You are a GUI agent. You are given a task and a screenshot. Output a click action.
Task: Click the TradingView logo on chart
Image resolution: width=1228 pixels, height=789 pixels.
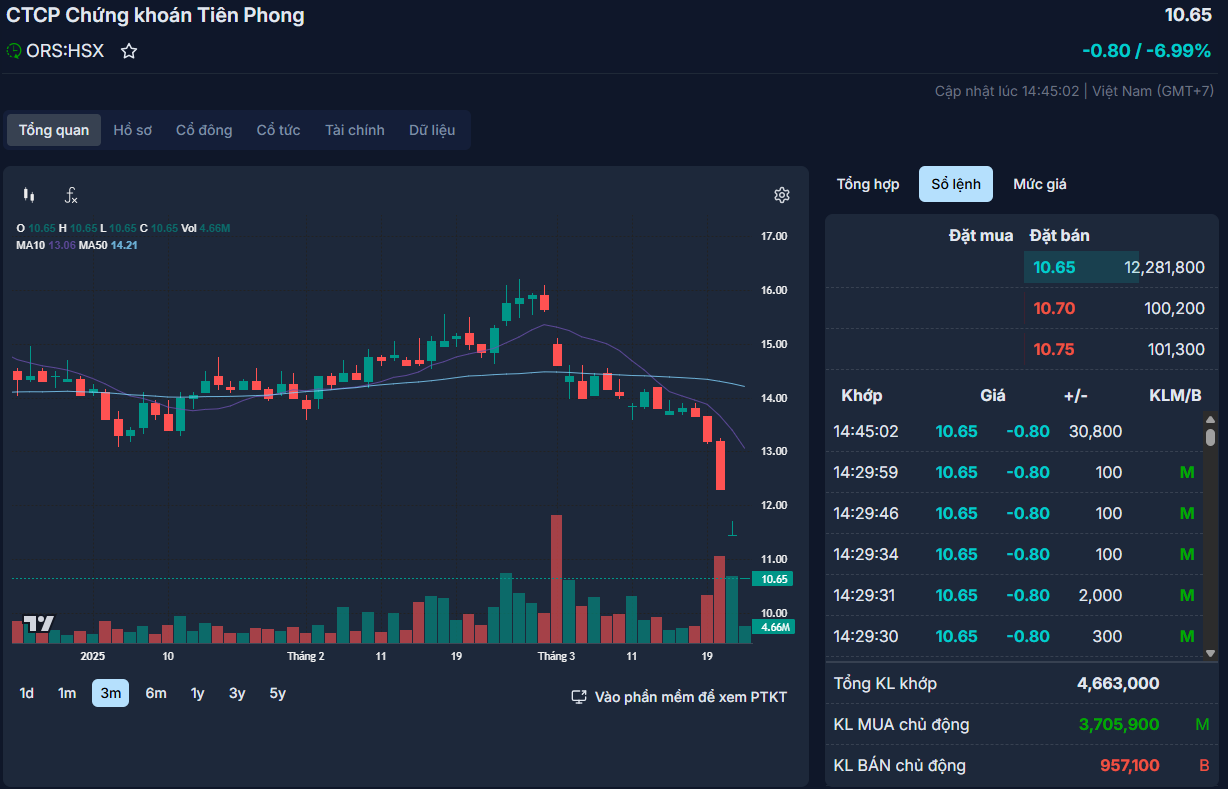39,623
